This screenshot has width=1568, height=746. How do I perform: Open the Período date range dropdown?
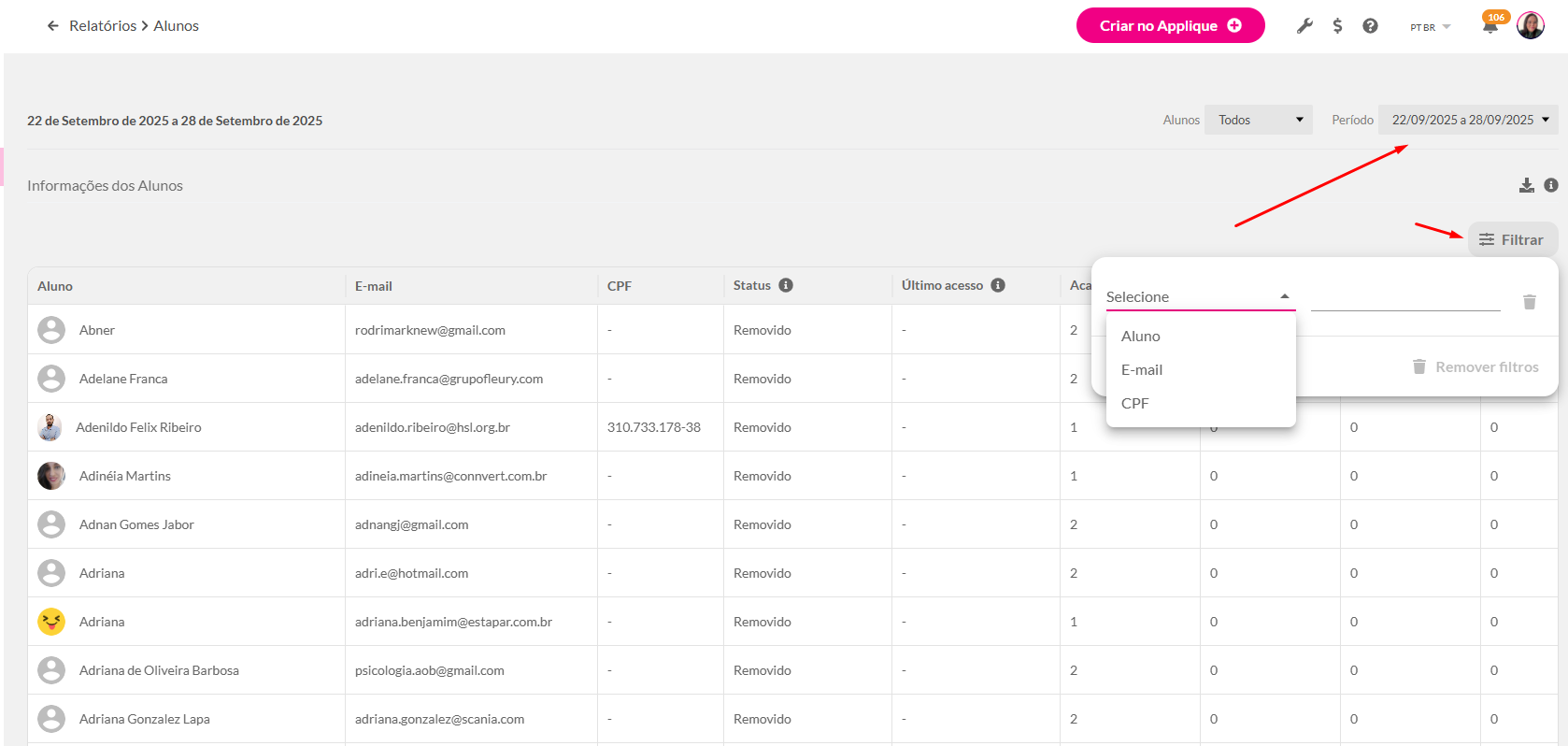(1468, 120)
